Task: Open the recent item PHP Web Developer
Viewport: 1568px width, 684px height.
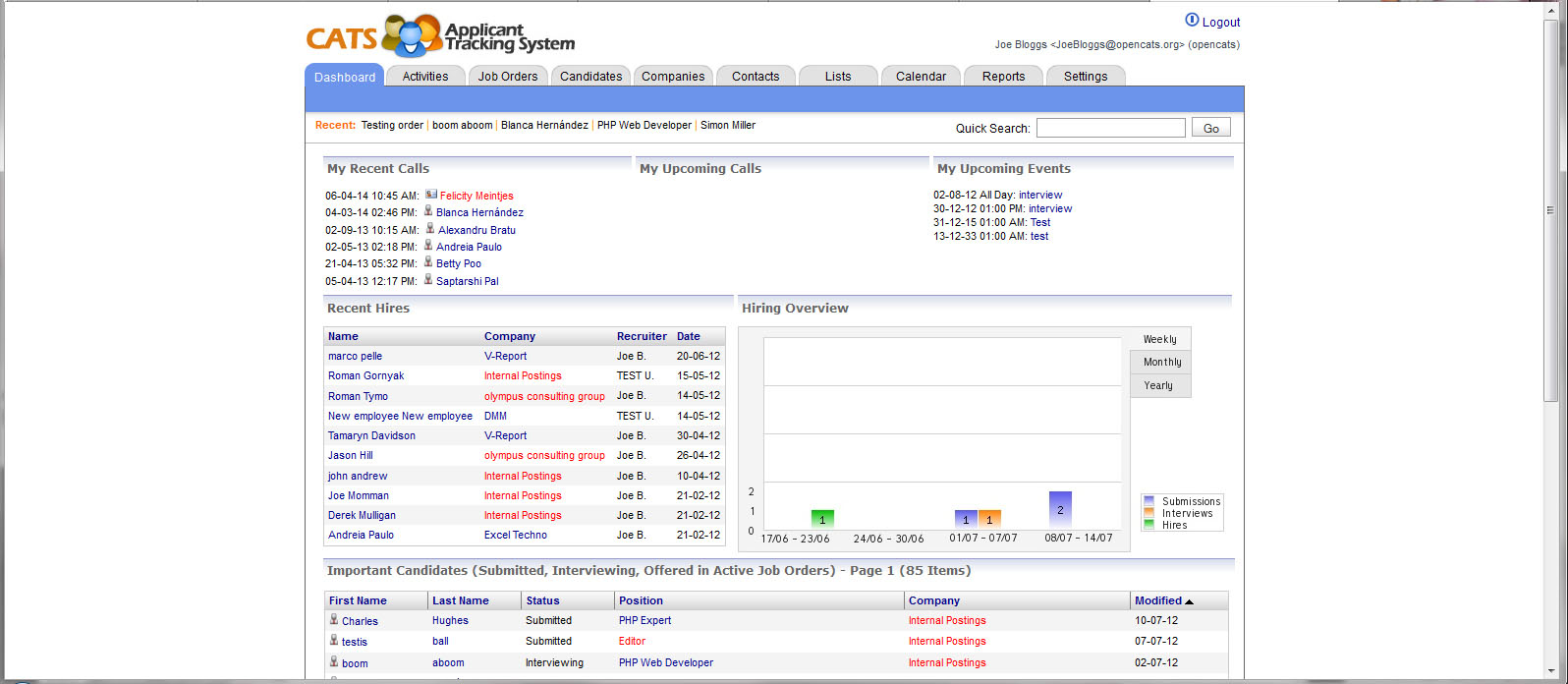Action: click(644, 126)
